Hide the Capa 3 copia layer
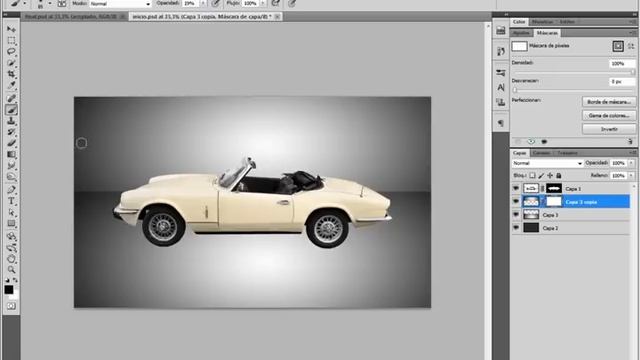This screenshot has width=640, height=360. [x=516, y=202]
